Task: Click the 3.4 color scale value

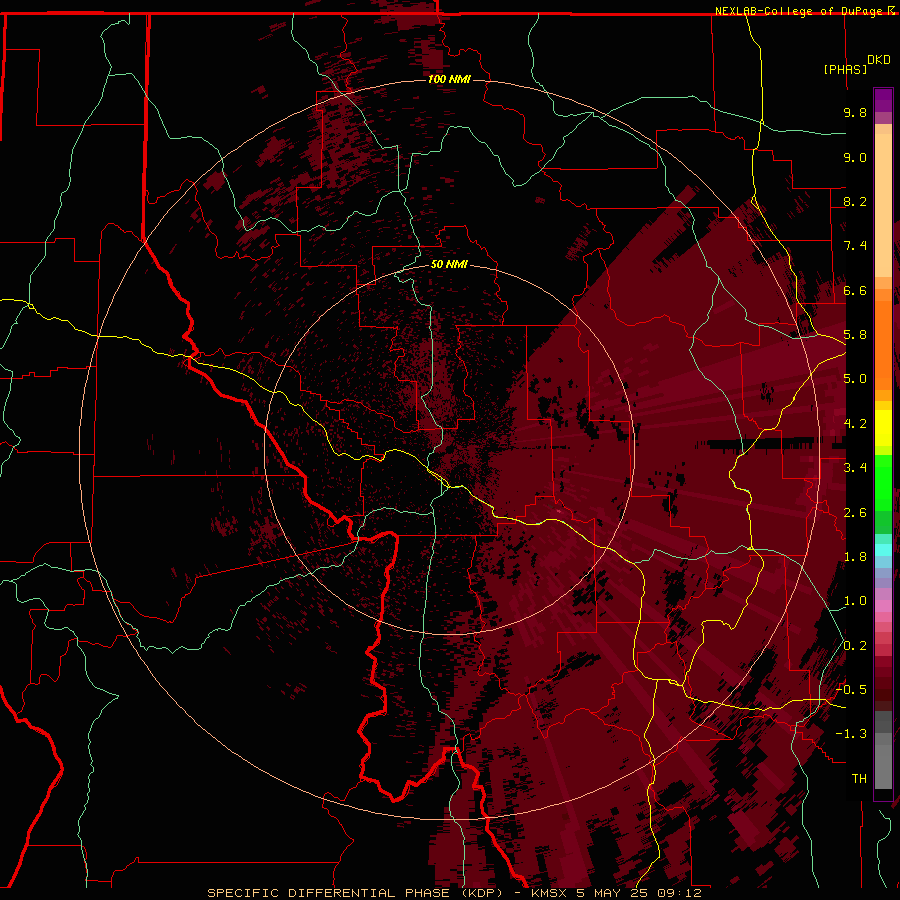Action: [x=855, y=468]
